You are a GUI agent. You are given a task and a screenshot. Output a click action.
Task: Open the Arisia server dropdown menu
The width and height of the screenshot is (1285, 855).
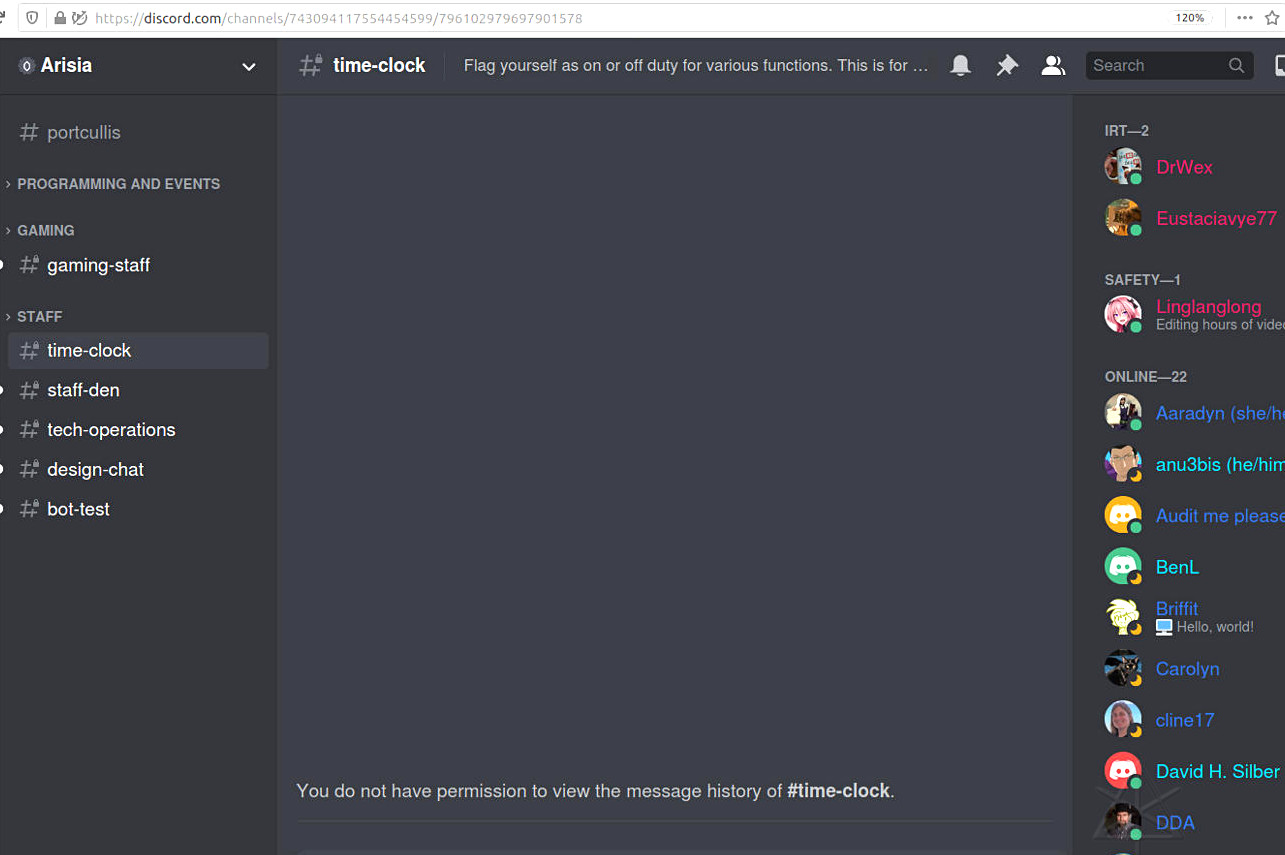pos(248,66)
